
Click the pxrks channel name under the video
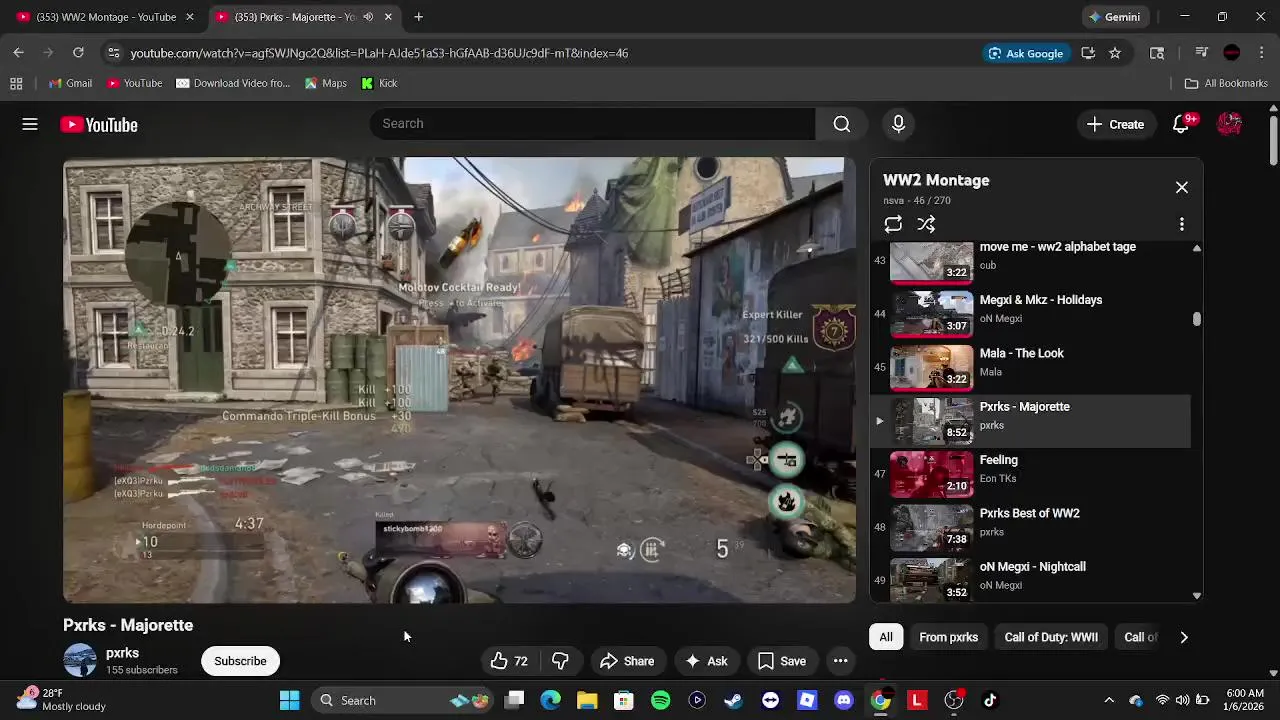tap(122, 653)
